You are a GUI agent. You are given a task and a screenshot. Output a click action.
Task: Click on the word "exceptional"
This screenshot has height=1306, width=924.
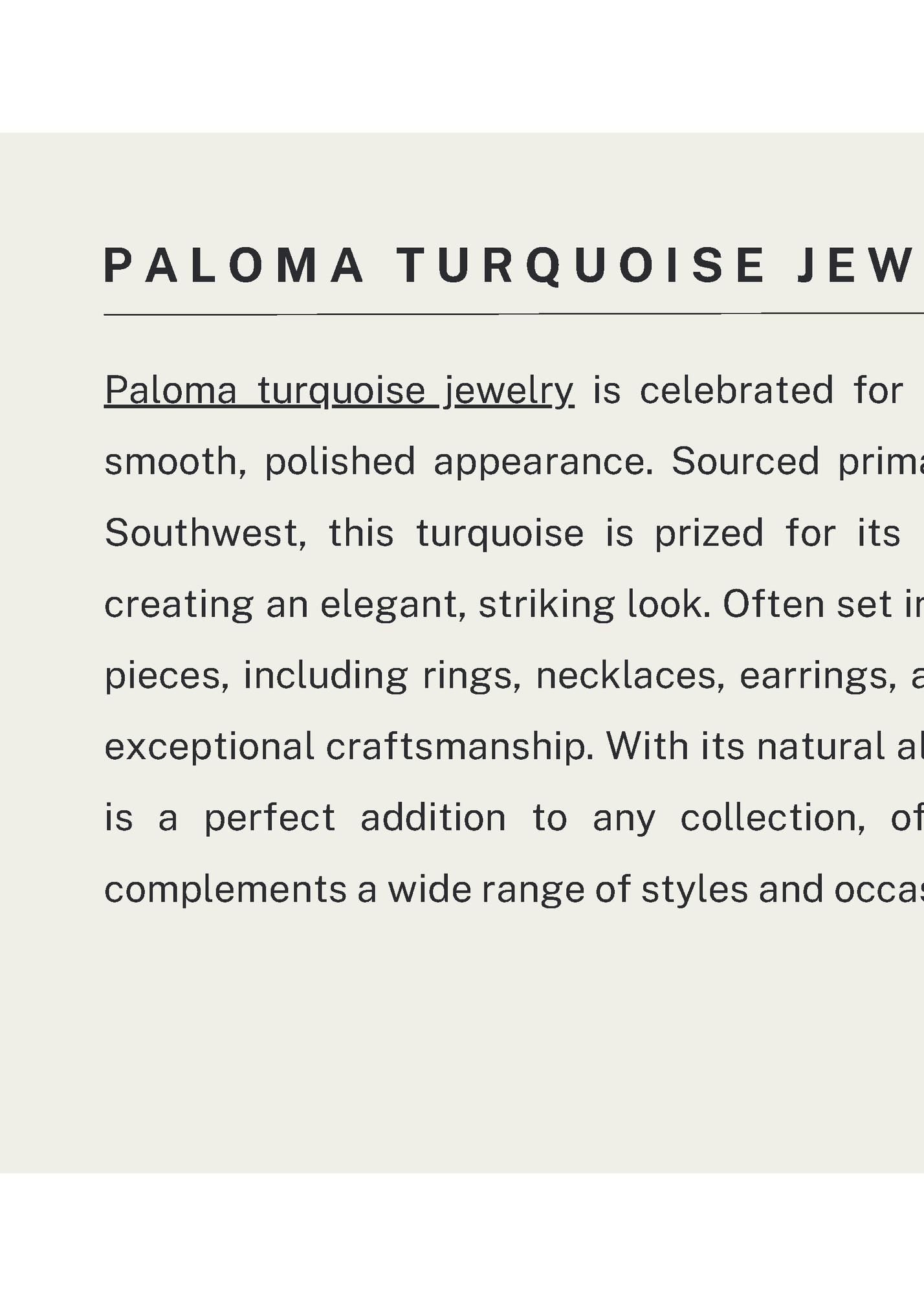point(209,747)
